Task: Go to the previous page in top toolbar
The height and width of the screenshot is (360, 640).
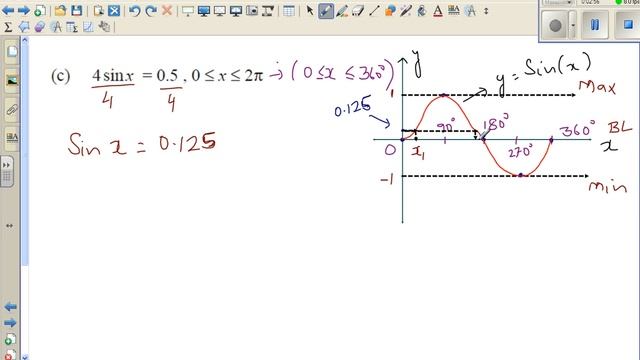Action: coord(8,11)
